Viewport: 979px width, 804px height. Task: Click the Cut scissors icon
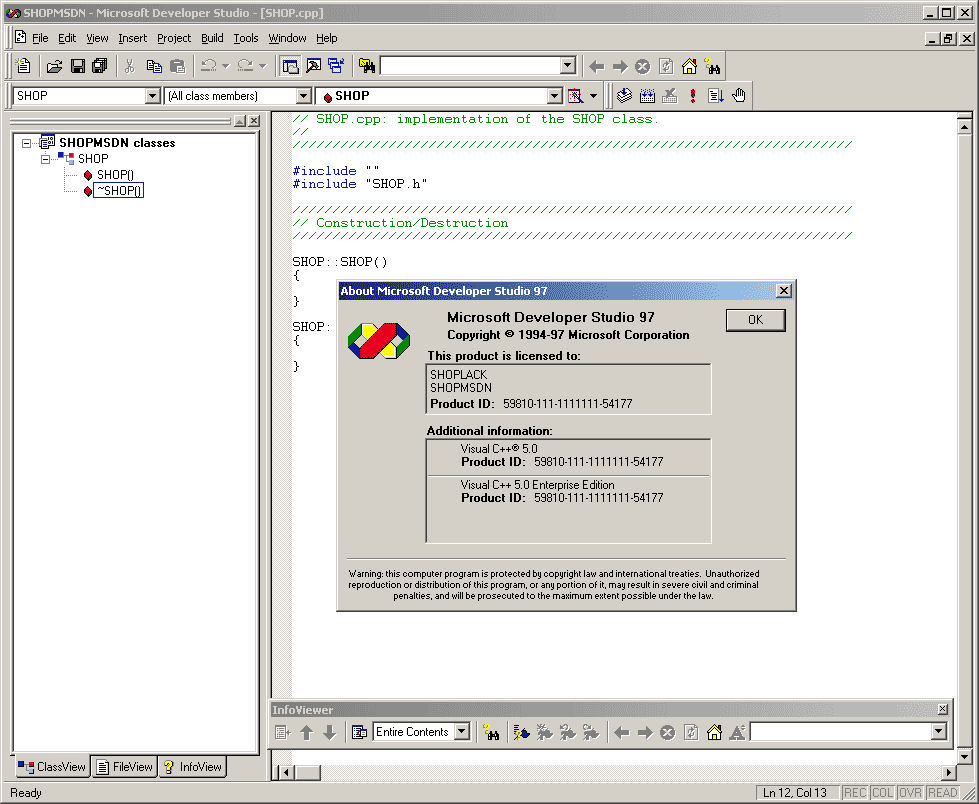pyautogui.click(x=129, y=66)
